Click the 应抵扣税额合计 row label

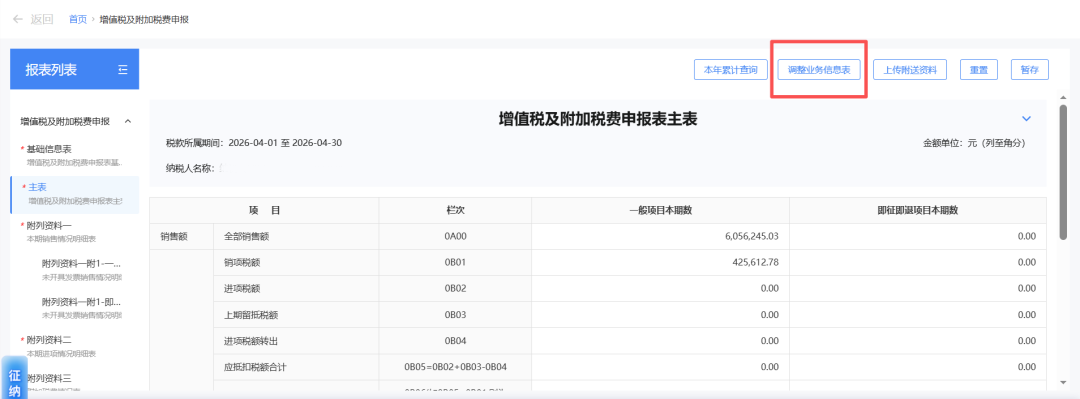(x=256, y=367)
